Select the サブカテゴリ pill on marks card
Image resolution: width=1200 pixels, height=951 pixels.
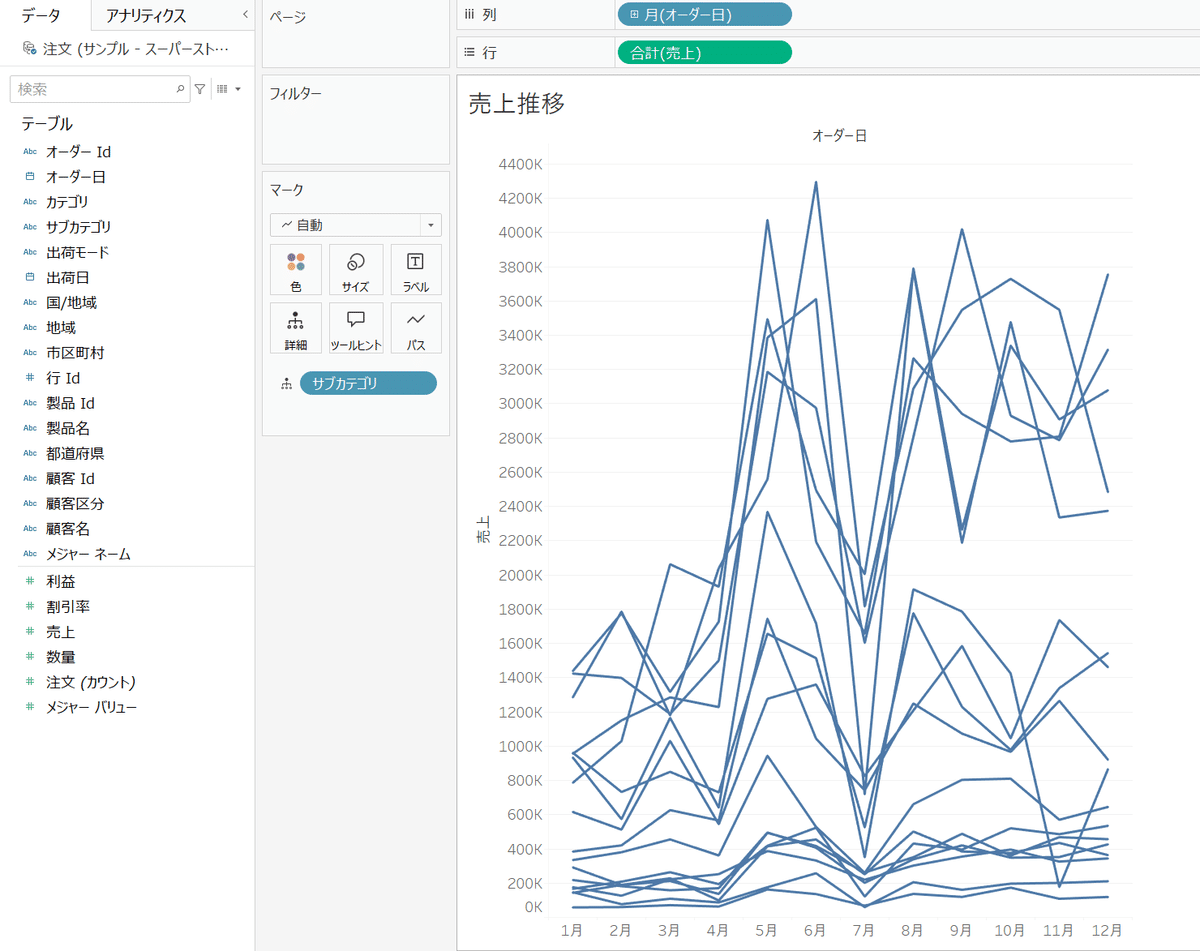pos(368,383)
